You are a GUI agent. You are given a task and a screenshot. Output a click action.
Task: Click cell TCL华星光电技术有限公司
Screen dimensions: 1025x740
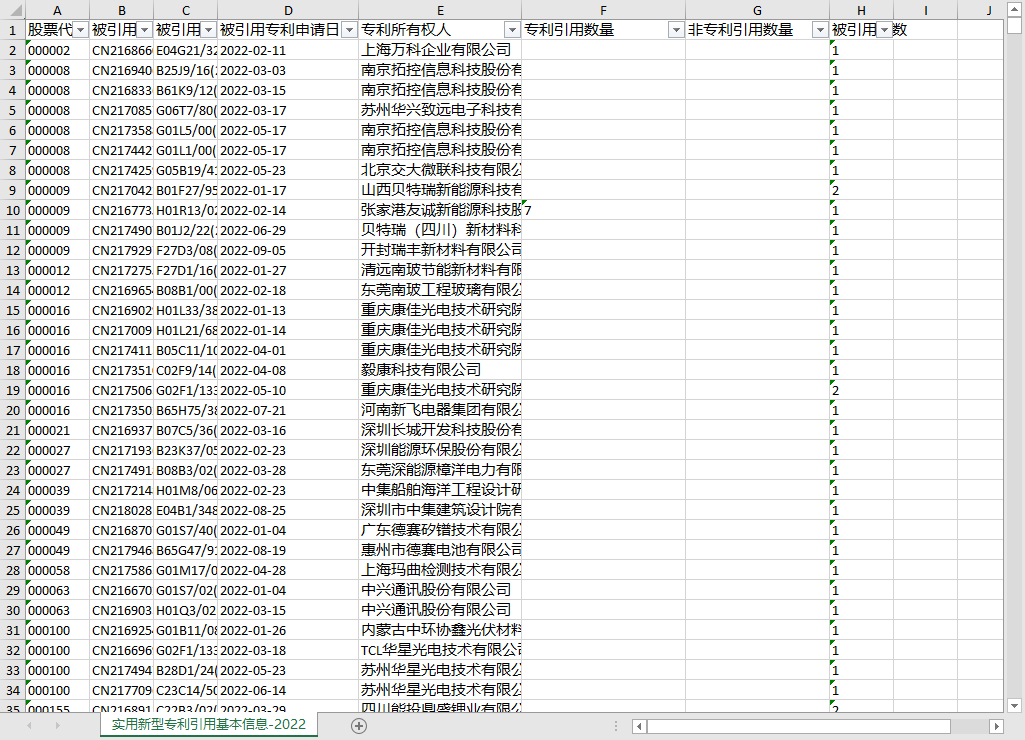point(440,650)
